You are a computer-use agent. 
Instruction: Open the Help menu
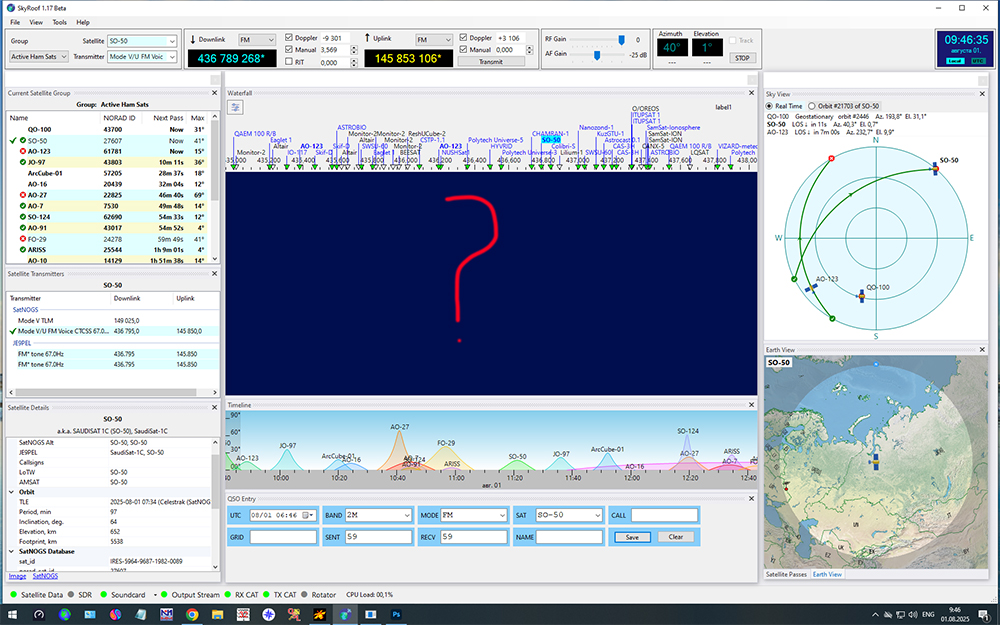tap(83, 22)
